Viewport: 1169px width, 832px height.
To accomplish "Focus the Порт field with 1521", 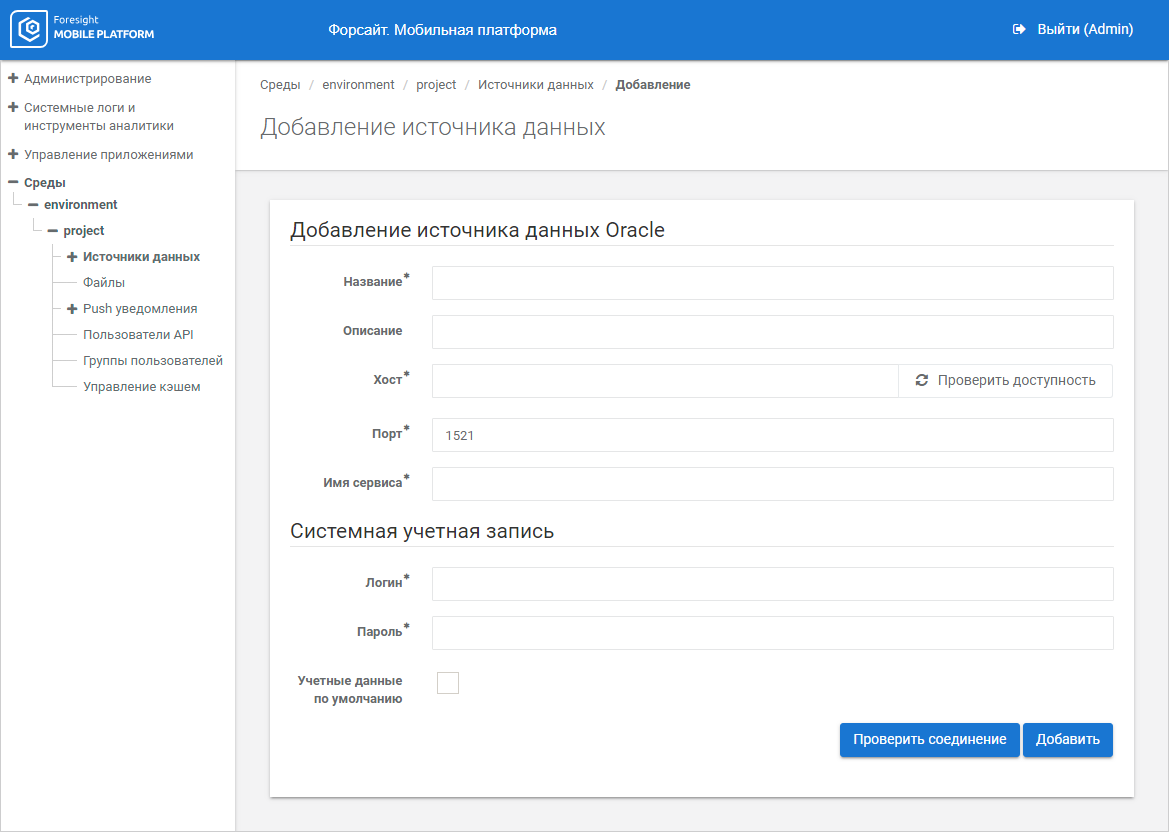I will click(x=772, y=435).
